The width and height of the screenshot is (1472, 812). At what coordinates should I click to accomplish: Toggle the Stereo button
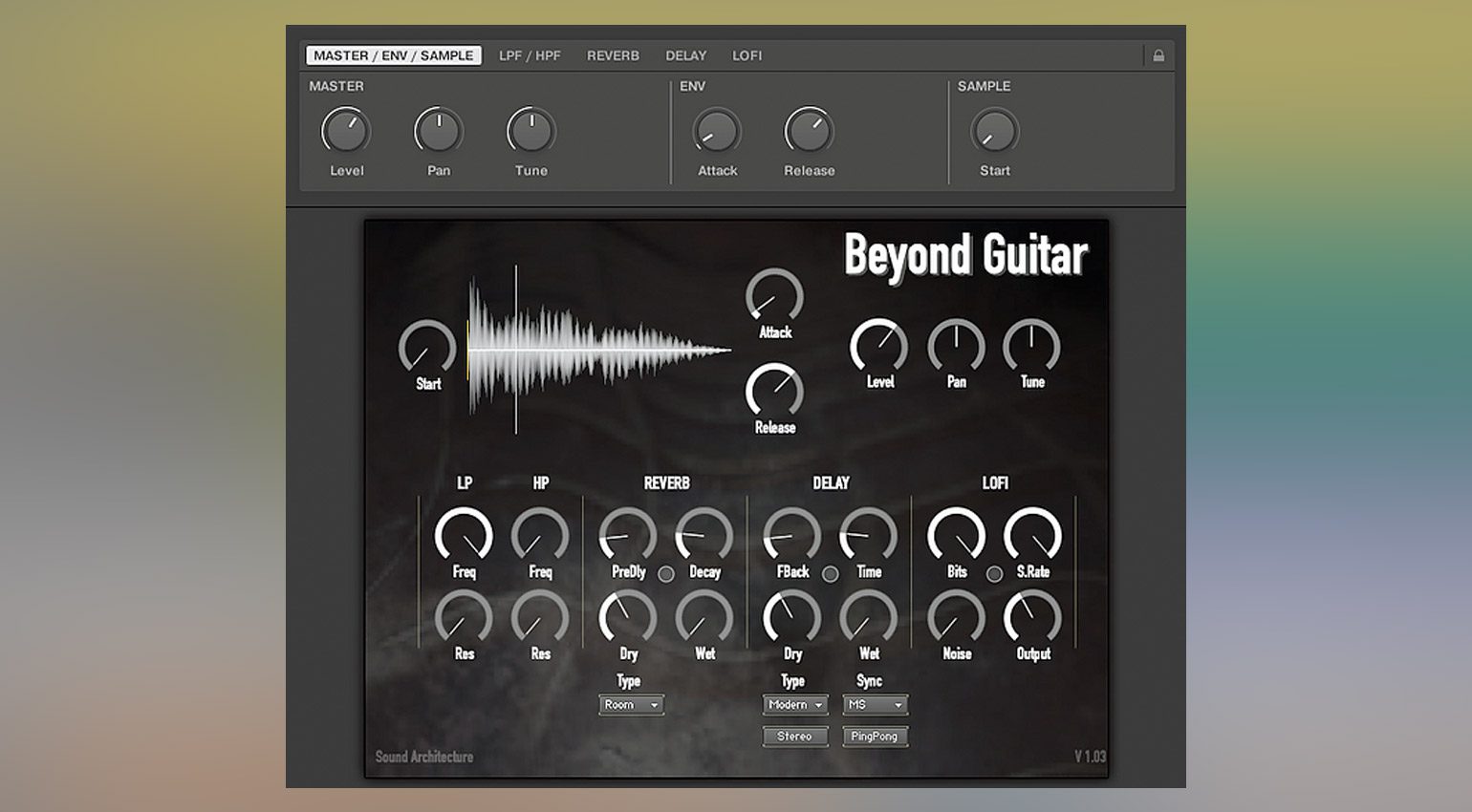795,737
